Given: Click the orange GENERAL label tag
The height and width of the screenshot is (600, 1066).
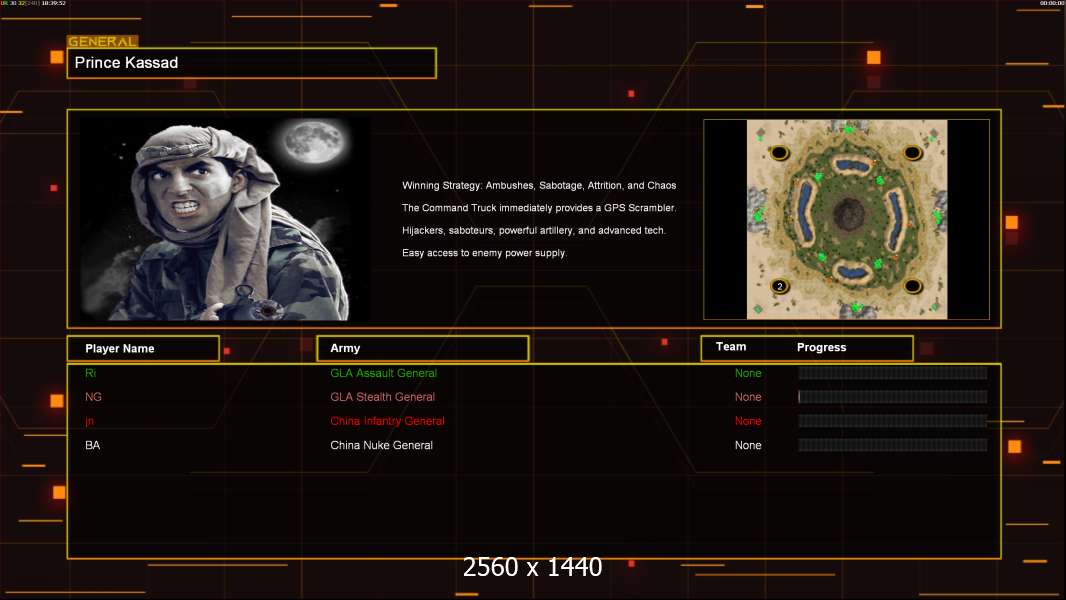Looking at the screenshot, I should coord(103,41).
